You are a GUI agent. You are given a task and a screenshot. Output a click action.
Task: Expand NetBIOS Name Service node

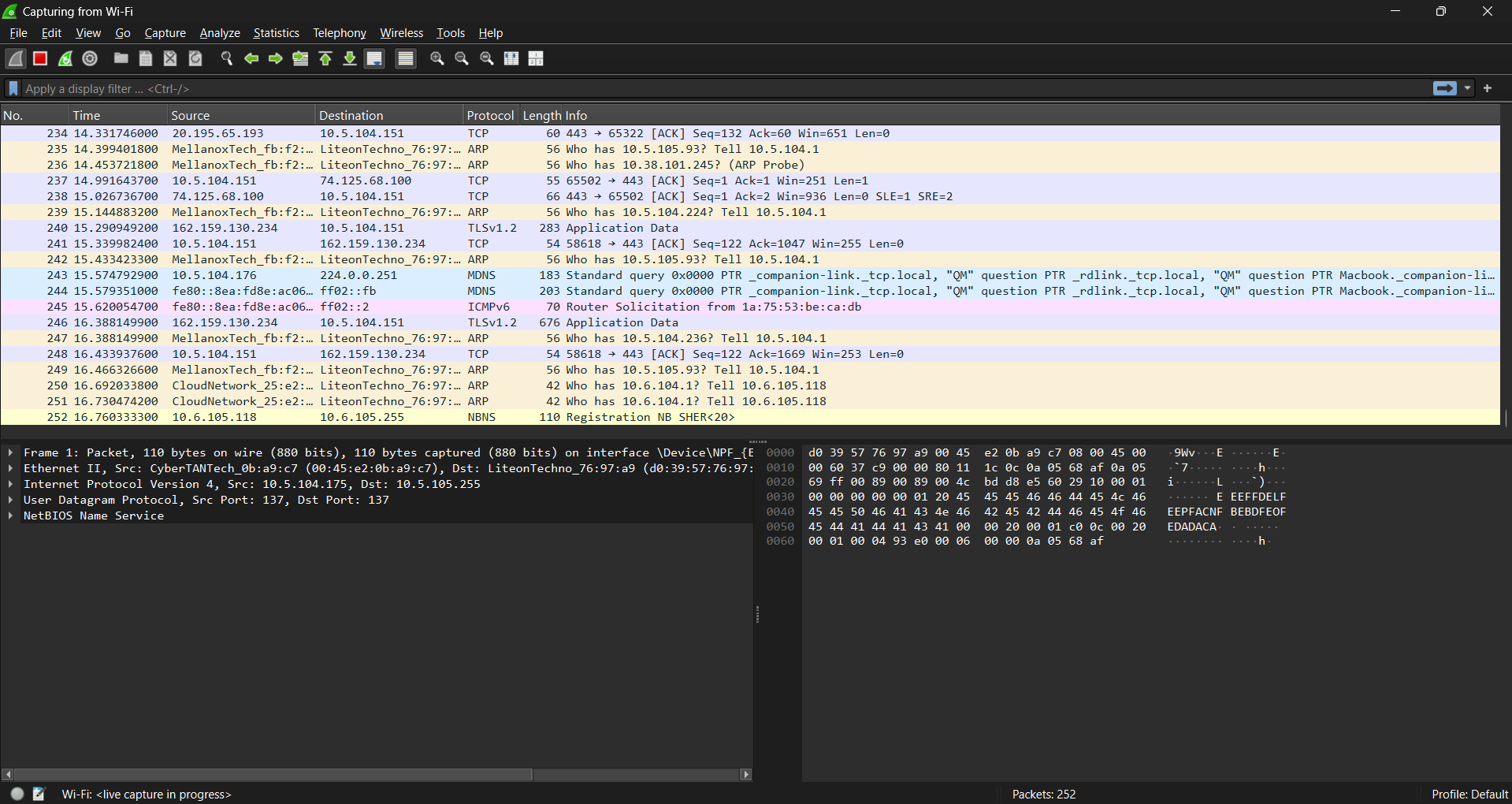[x=10, y=516]
